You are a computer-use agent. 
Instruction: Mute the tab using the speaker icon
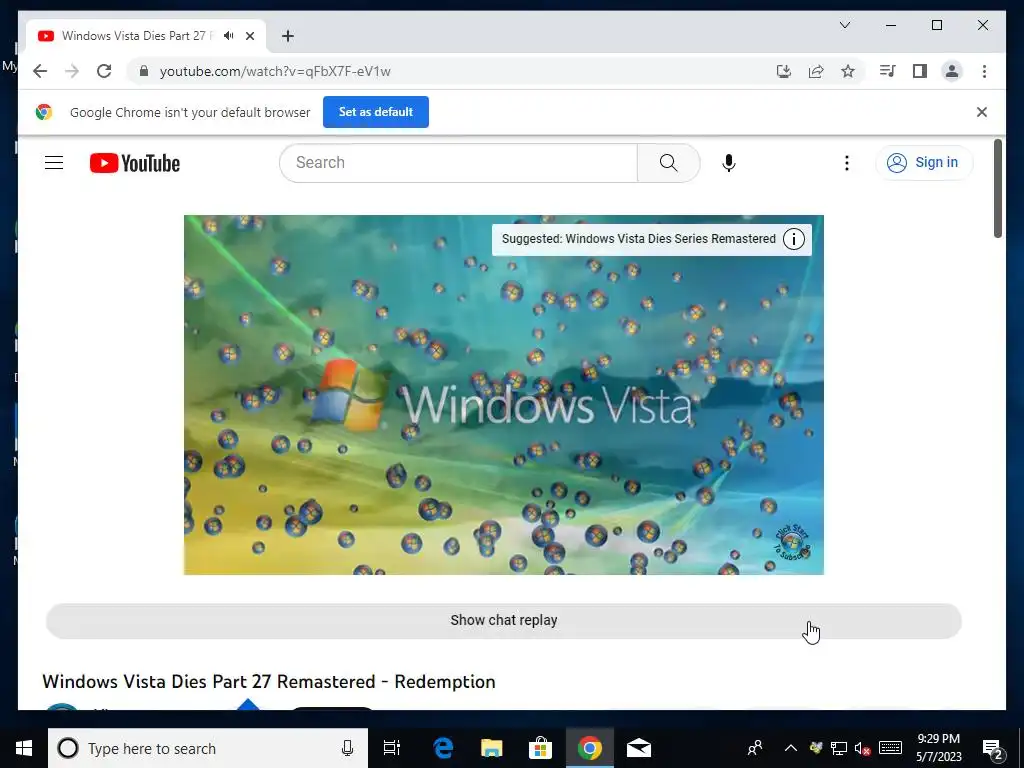pos(228,36)
